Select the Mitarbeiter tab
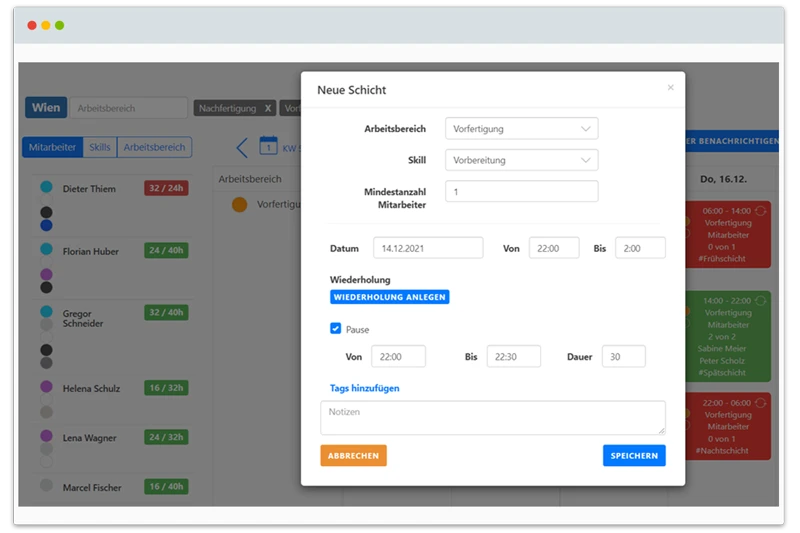Image resolution: width=800 pixels, height=533 pixels. click(52, 147)
